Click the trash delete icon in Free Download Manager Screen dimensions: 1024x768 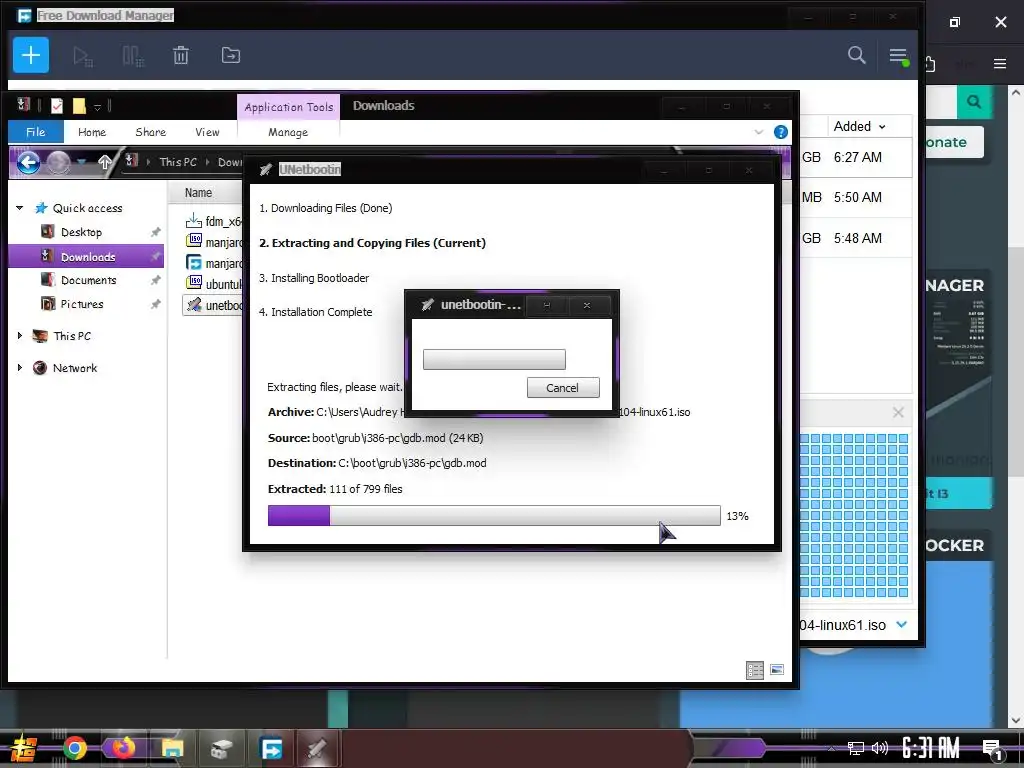[181, 56]
